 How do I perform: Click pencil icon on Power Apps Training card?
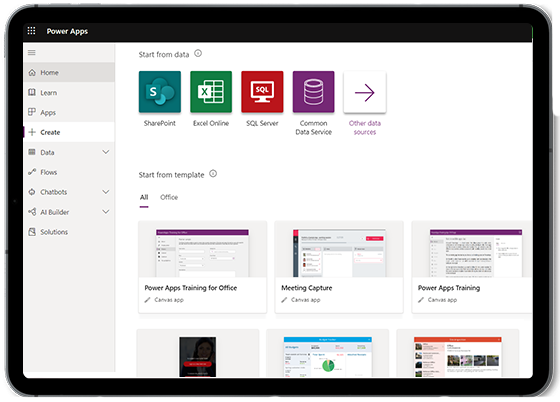pyautogui.click(x=421, y=300)
